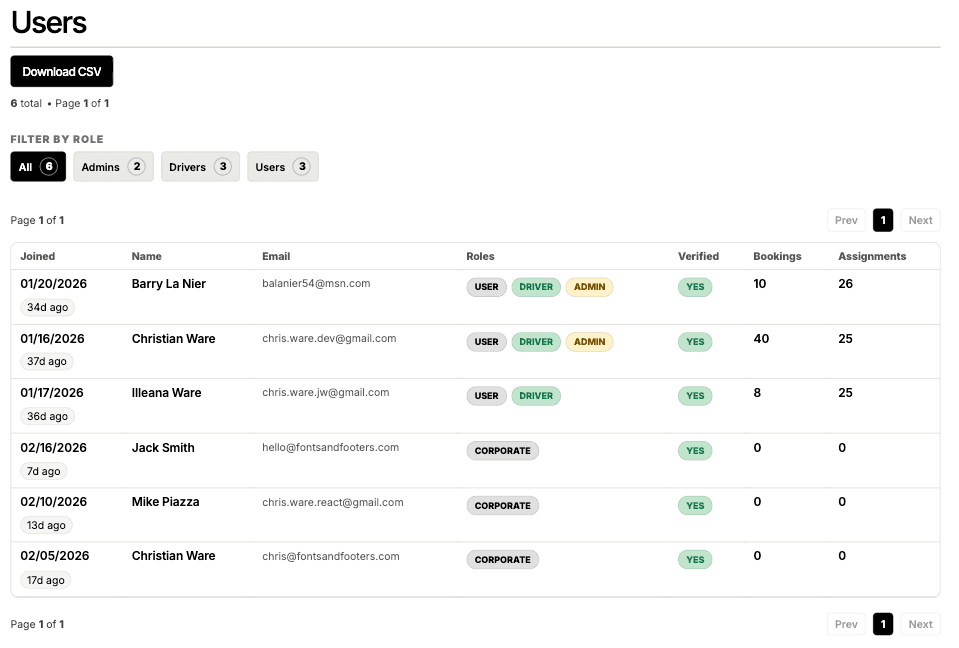Click the Bookings column header

pyautogui.click(x=777, y=256)
